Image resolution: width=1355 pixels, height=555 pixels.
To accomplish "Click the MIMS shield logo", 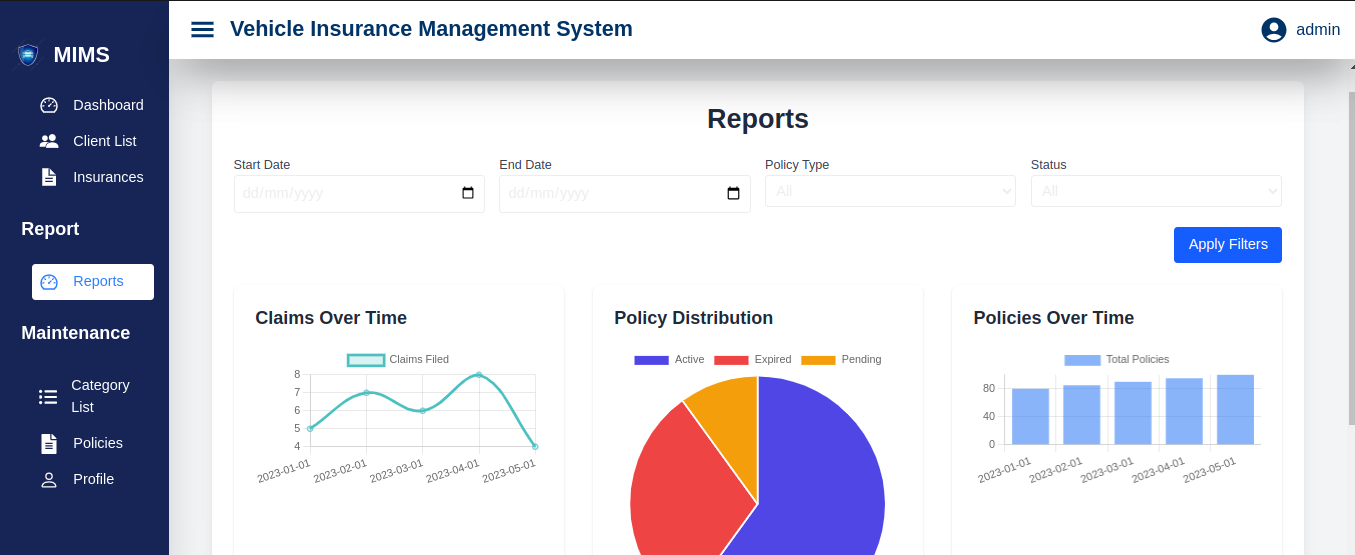I will [x=28, y=55].
